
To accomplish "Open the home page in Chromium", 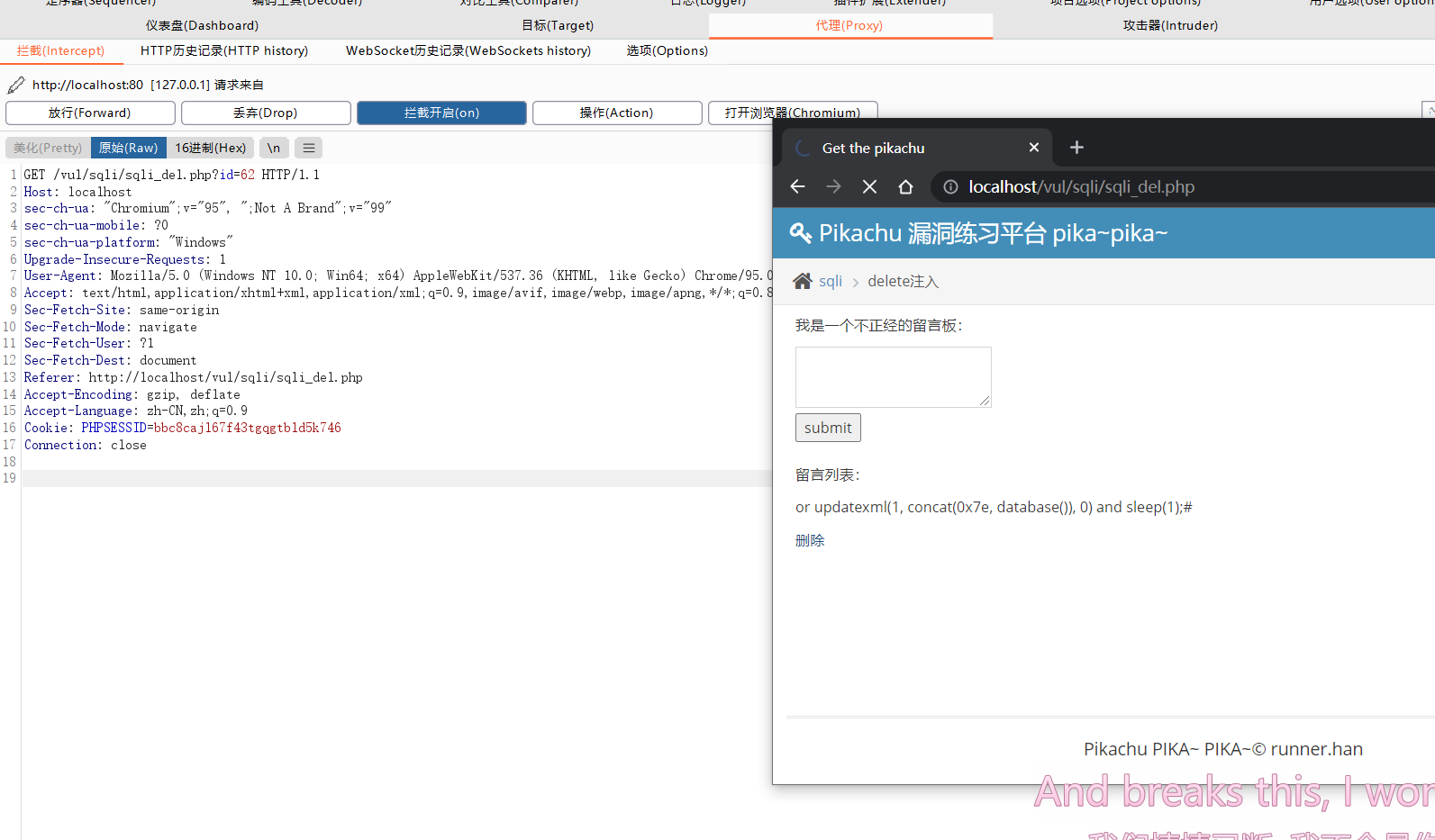I will point(905,186).
